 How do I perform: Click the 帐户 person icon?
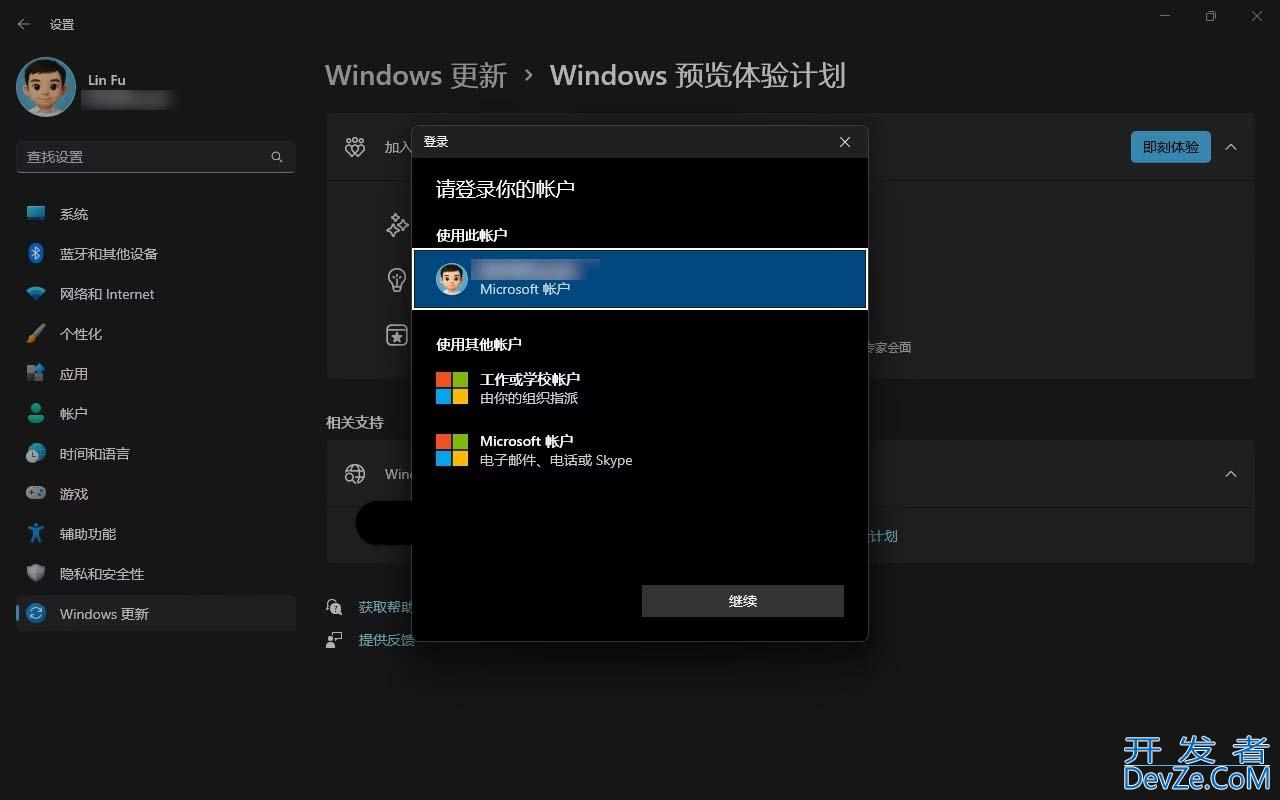tap(36, 413)
